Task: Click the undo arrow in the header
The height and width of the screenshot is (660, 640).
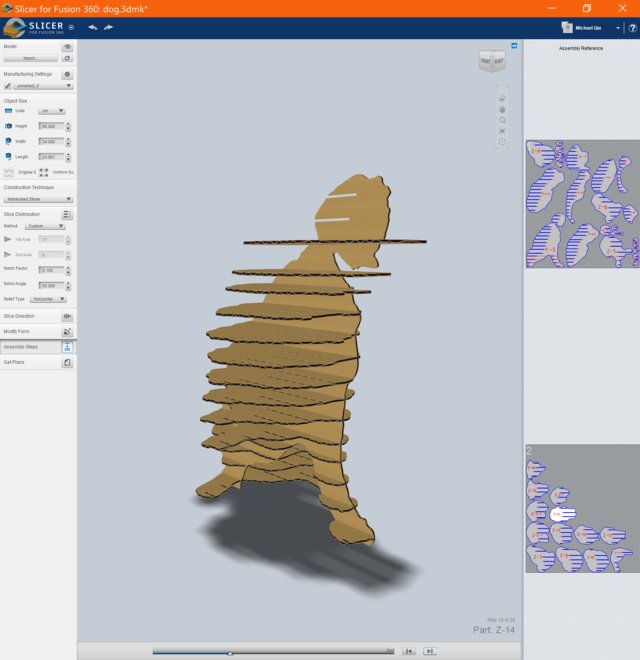Action: point(93,27)
